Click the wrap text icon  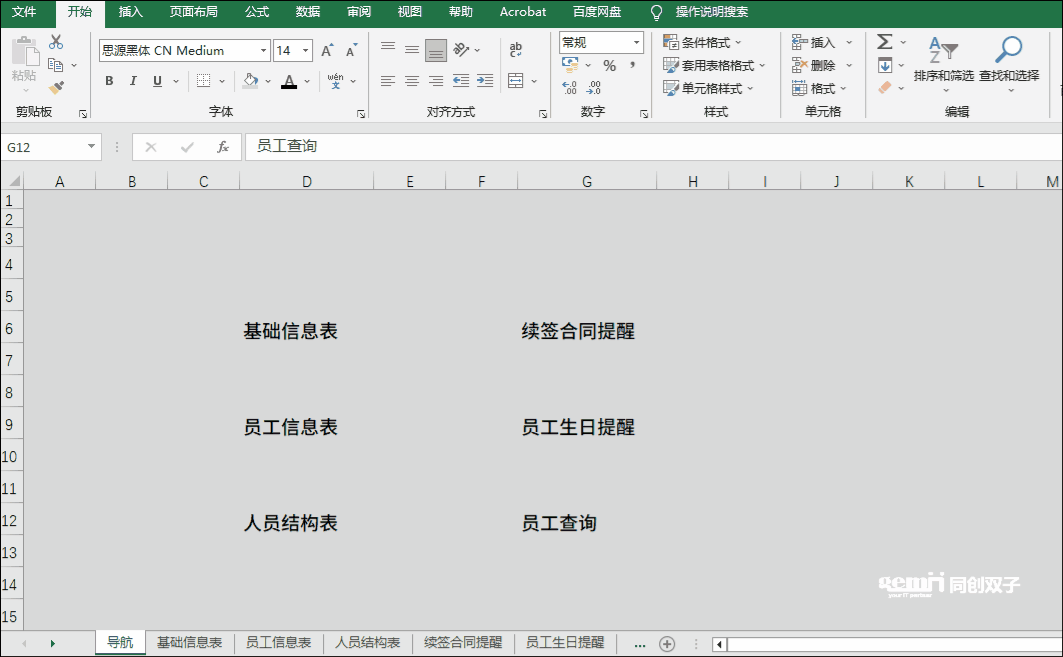[x=516, y=50]
